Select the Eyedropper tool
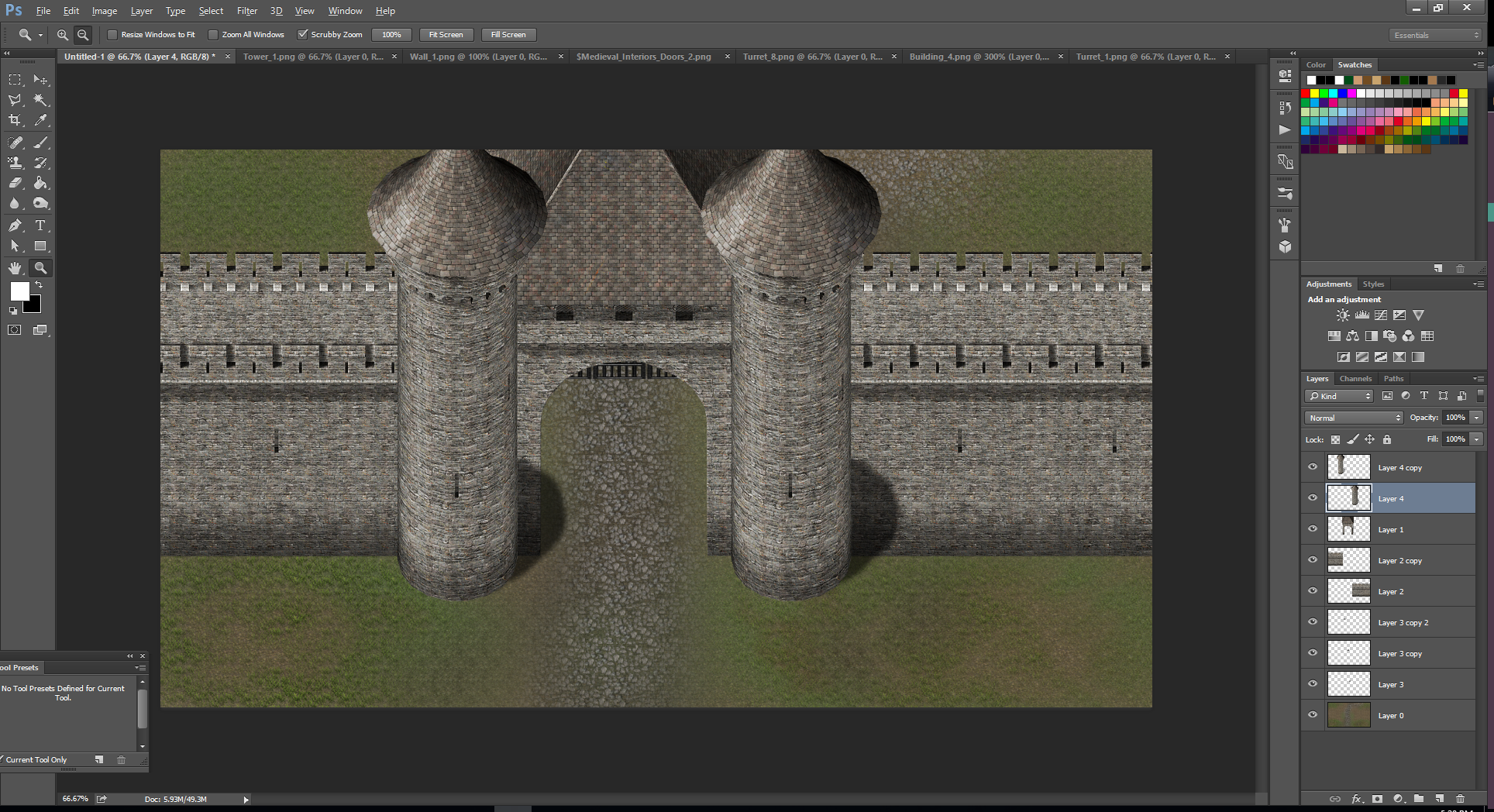The width and height of the screenshot is (1494, 812). [x=40, y=120]
